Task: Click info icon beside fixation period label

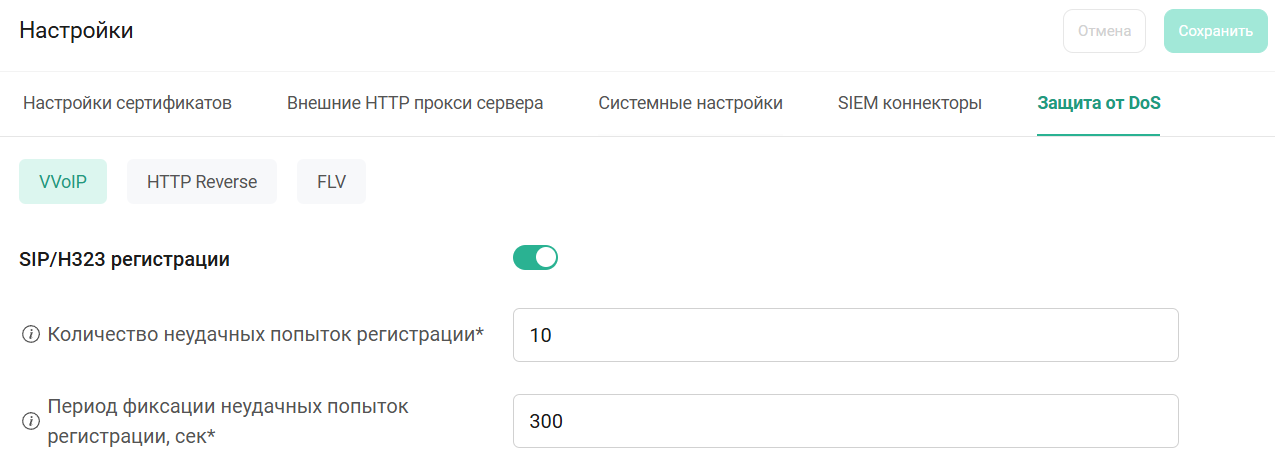Action: point(30,421)
